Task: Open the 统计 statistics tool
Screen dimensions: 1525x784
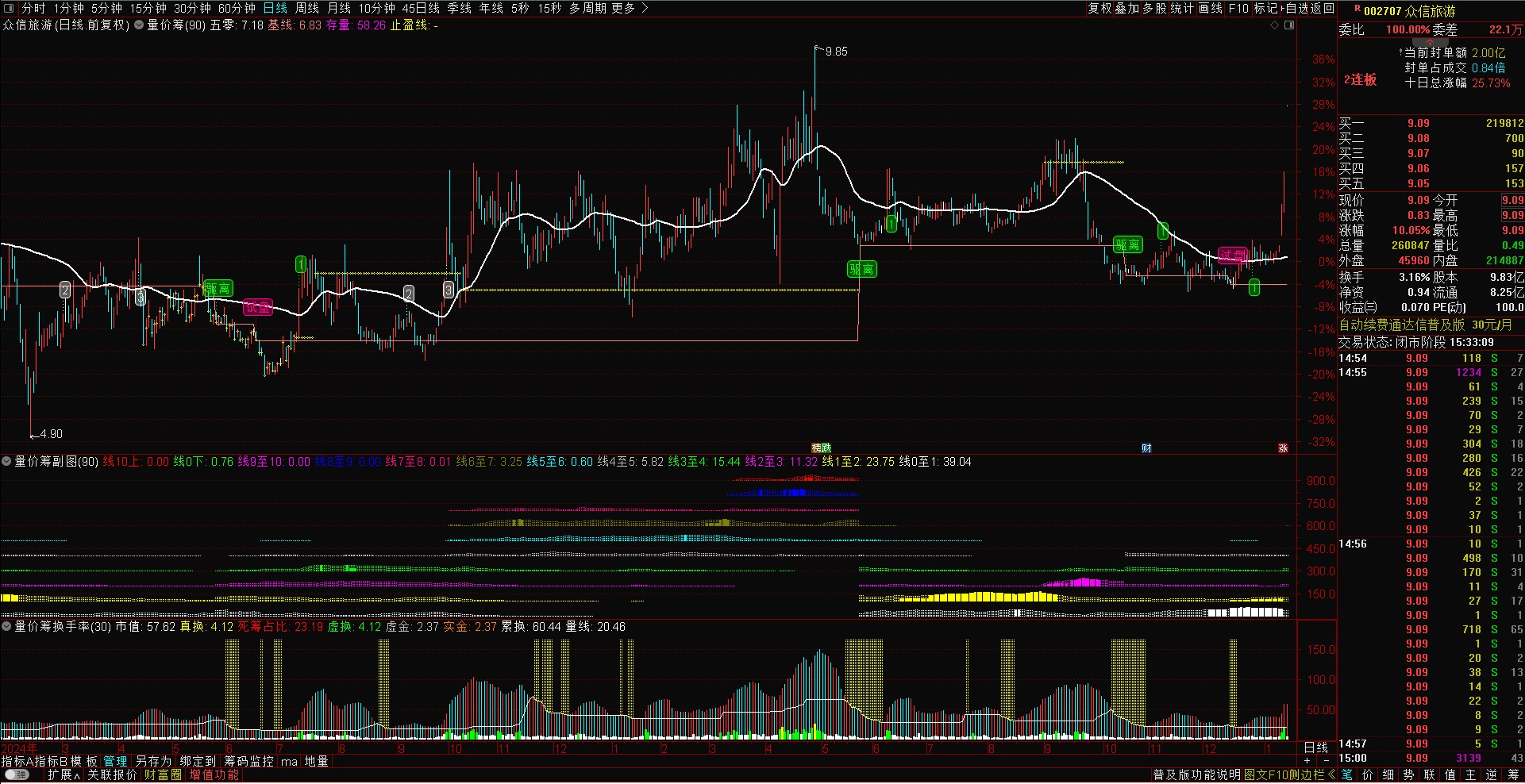Action: point(1183,8)
